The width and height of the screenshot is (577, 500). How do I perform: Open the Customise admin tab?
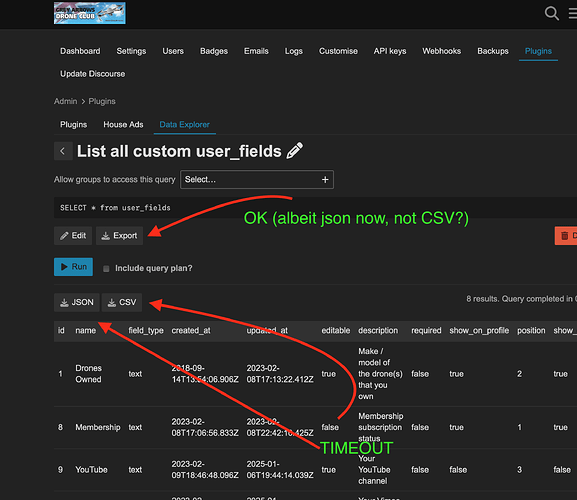click(338, 51)
